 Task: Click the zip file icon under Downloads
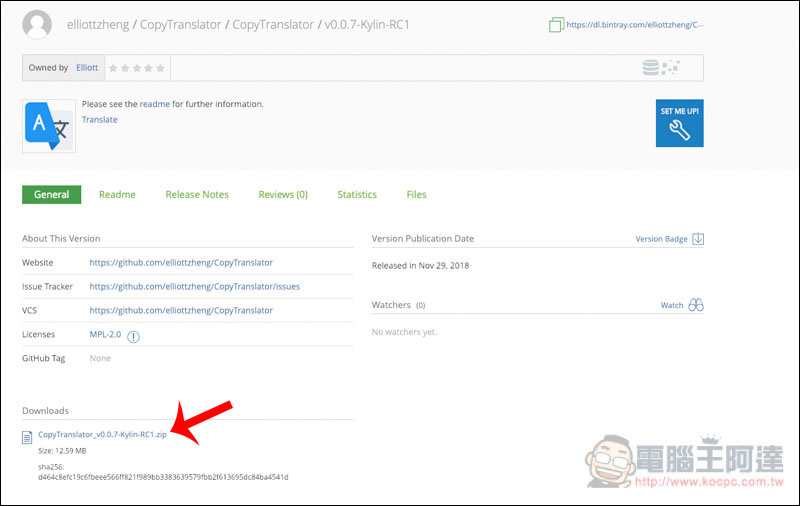[28, 435]
